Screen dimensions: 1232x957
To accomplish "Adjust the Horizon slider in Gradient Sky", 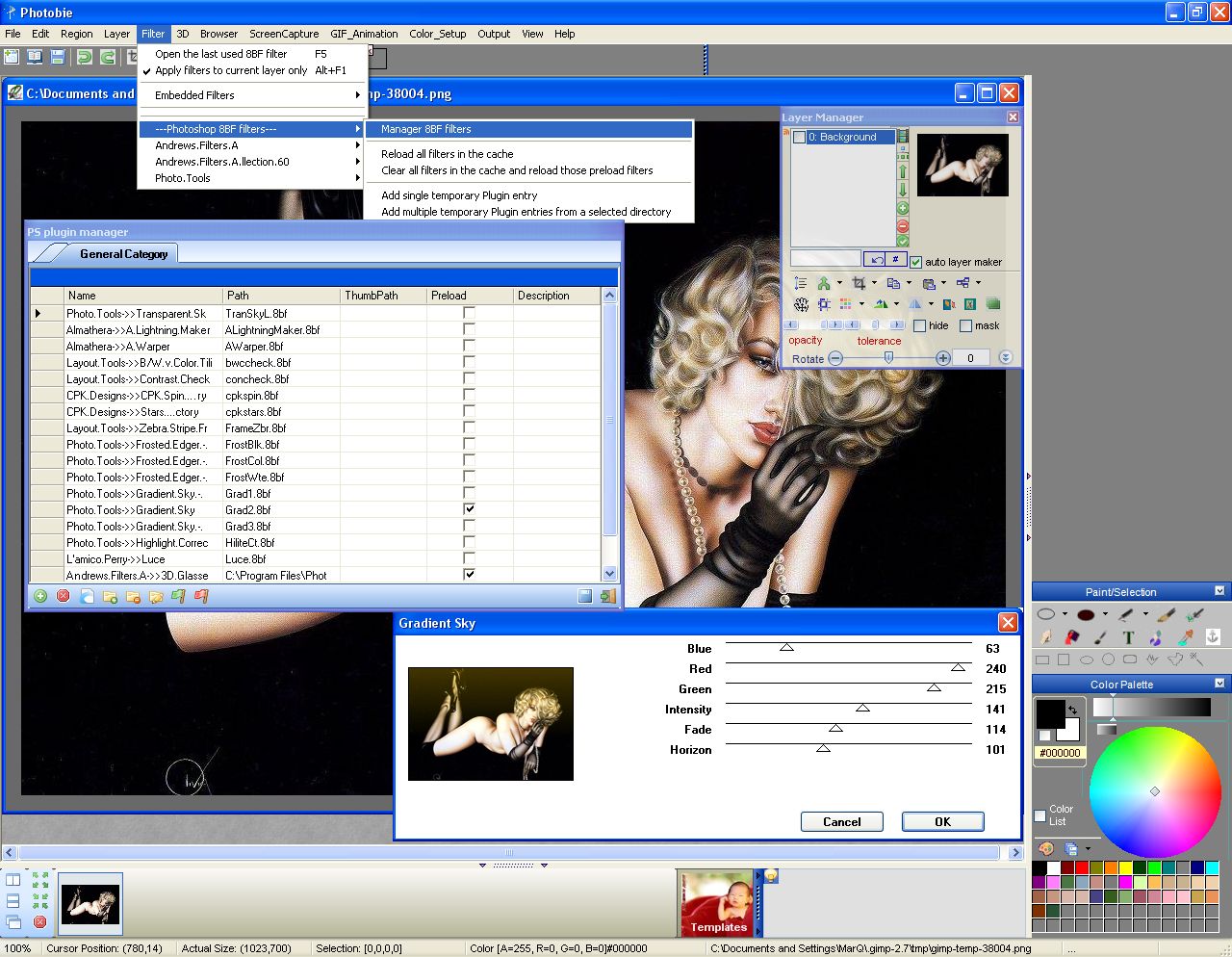I will (823, 748).
